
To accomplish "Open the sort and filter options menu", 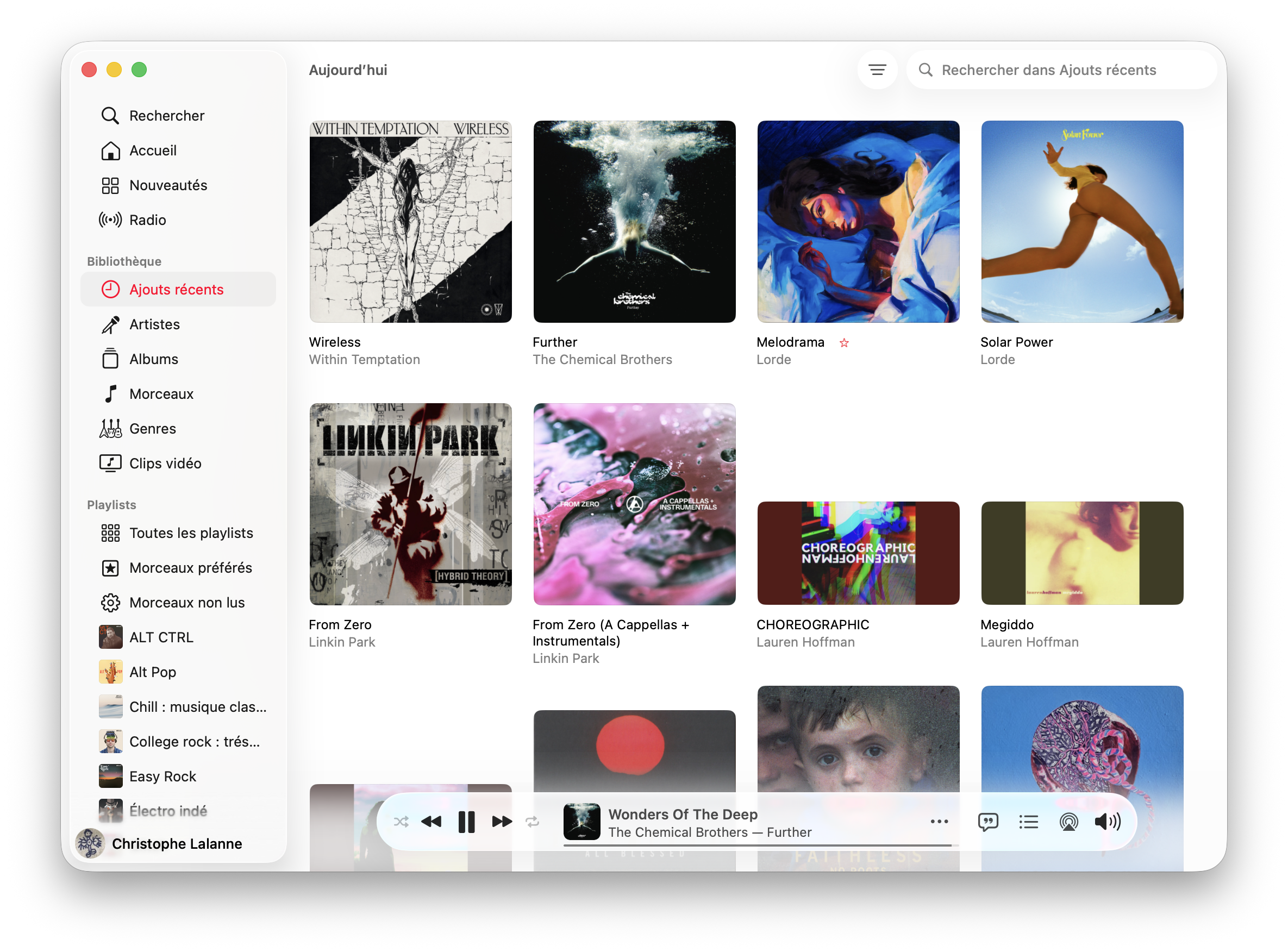I will [877, 70].
